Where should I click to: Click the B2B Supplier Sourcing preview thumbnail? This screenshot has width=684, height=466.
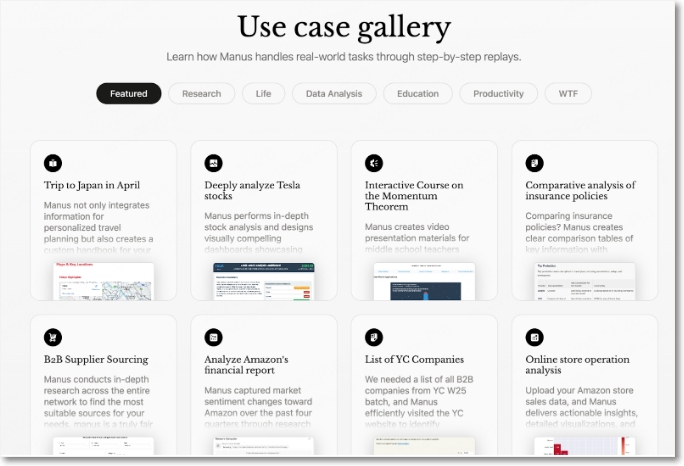pos(103,446)
